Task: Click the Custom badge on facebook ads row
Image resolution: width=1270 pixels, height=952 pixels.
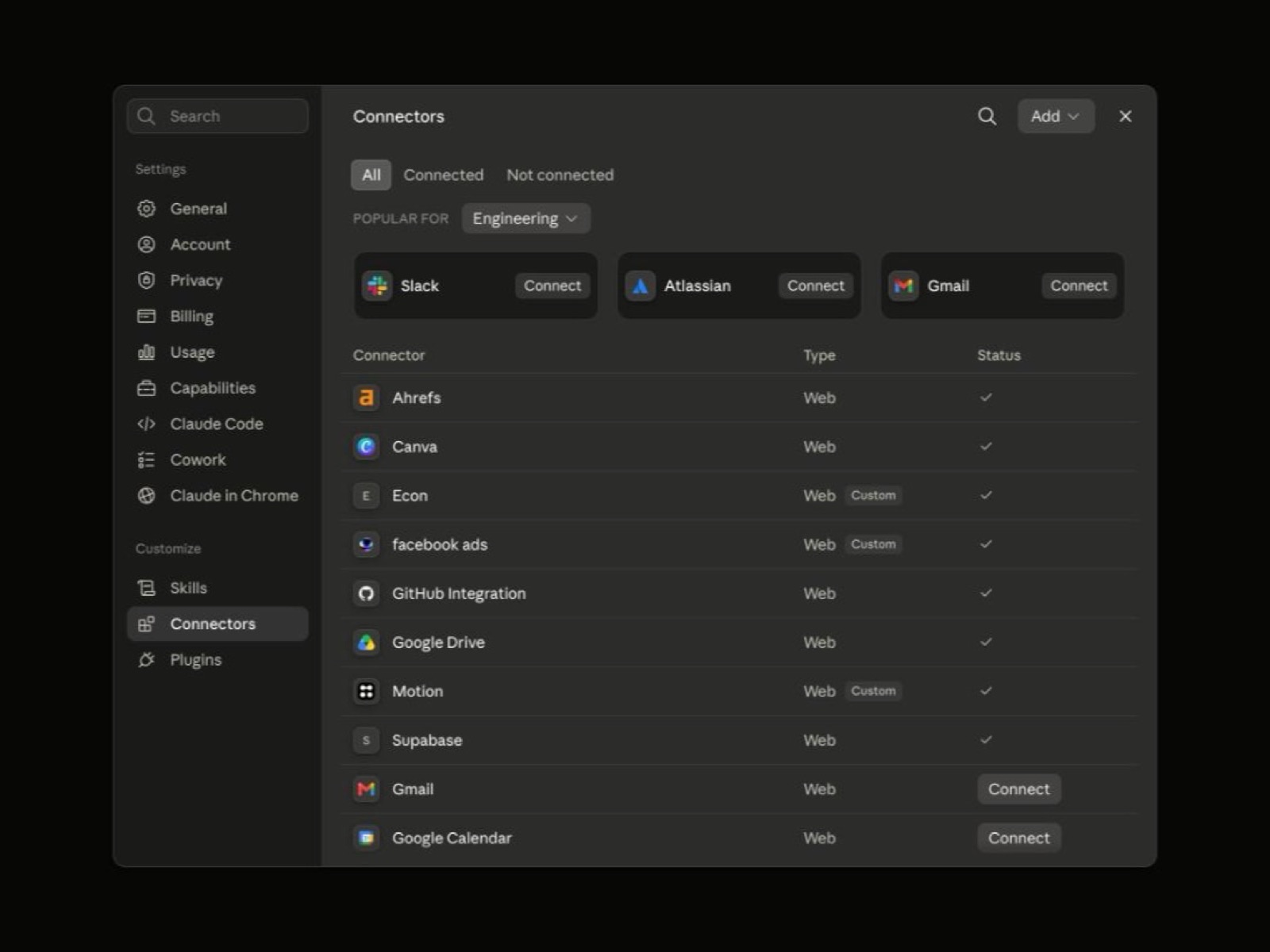Action: pos(873,544)
